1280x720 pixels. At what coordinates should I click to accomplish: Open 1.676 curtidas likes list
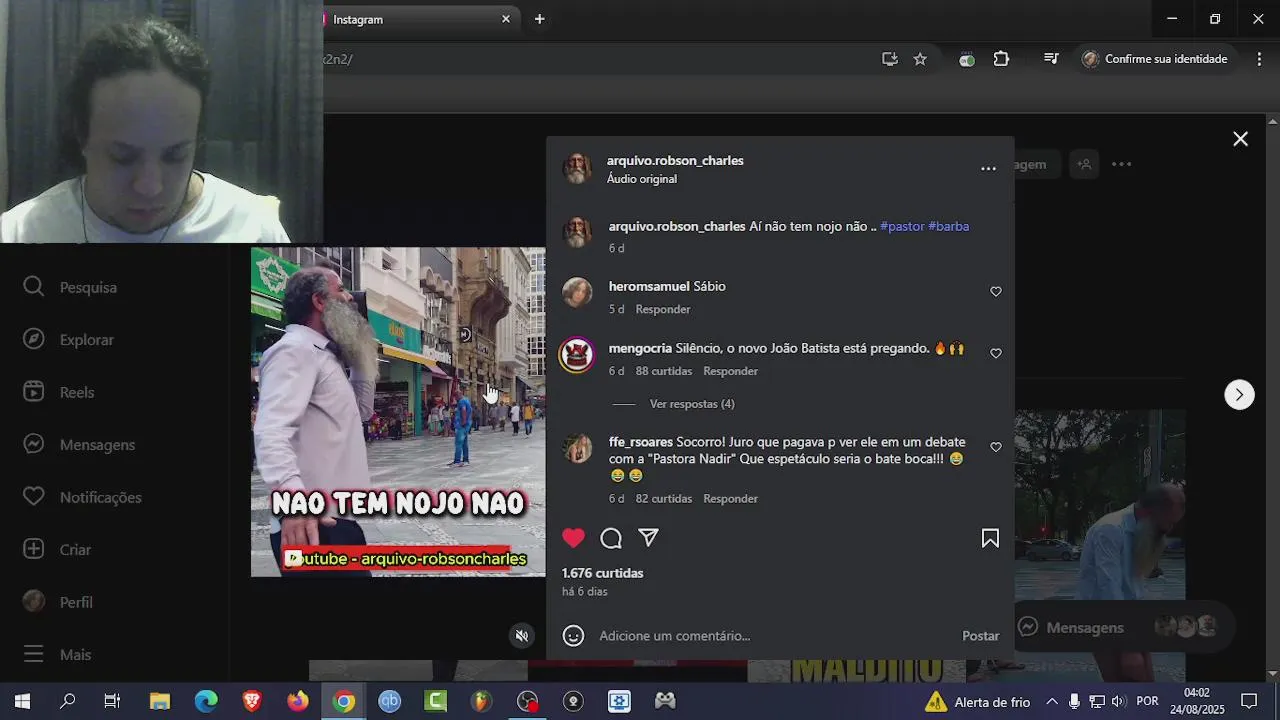tap(602, 573)
